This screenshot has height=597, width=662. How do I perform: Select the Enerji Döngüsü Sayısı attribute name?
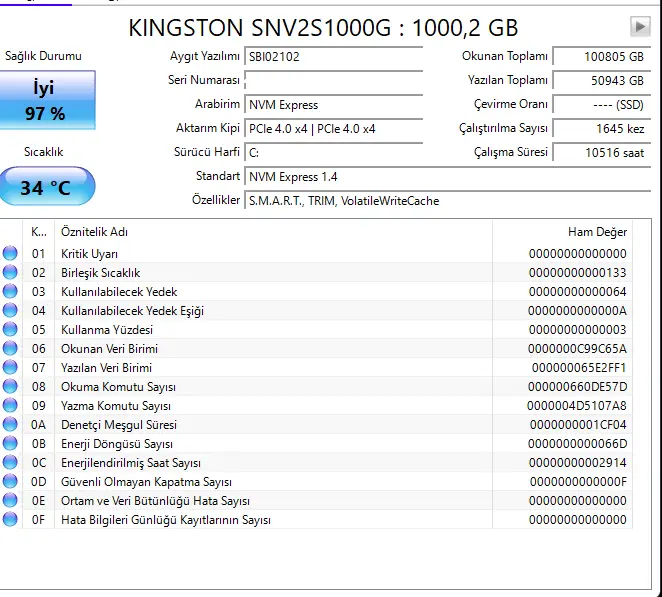[117, 444]
